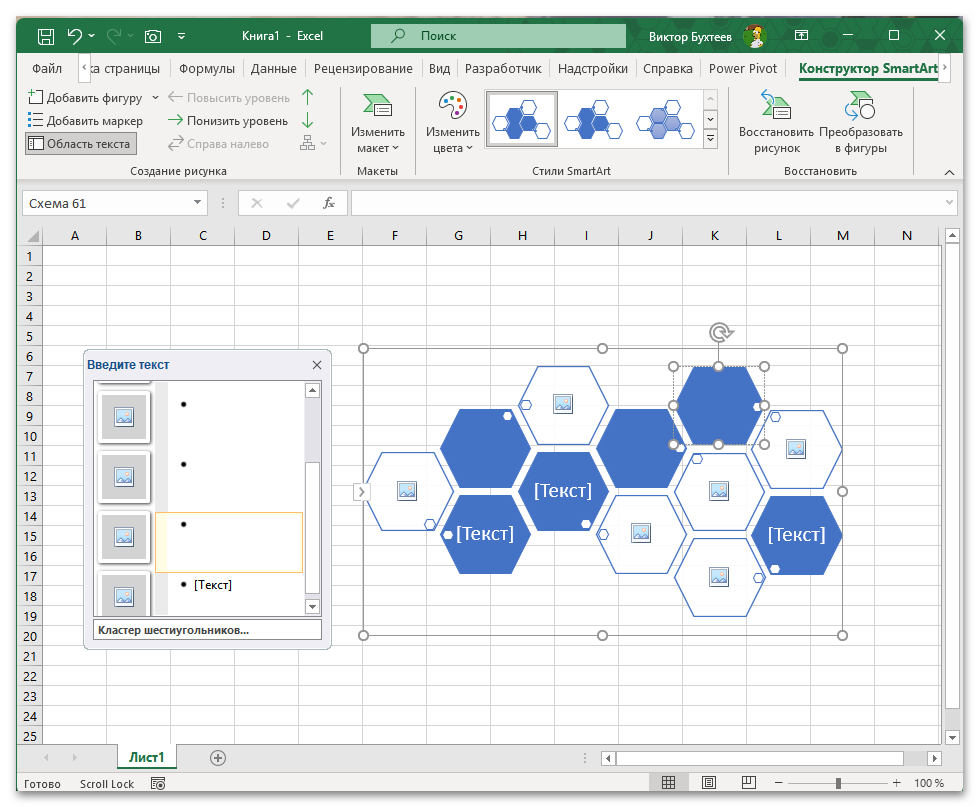Click the rotation handle above the selected hexagon

pos(720,333)
